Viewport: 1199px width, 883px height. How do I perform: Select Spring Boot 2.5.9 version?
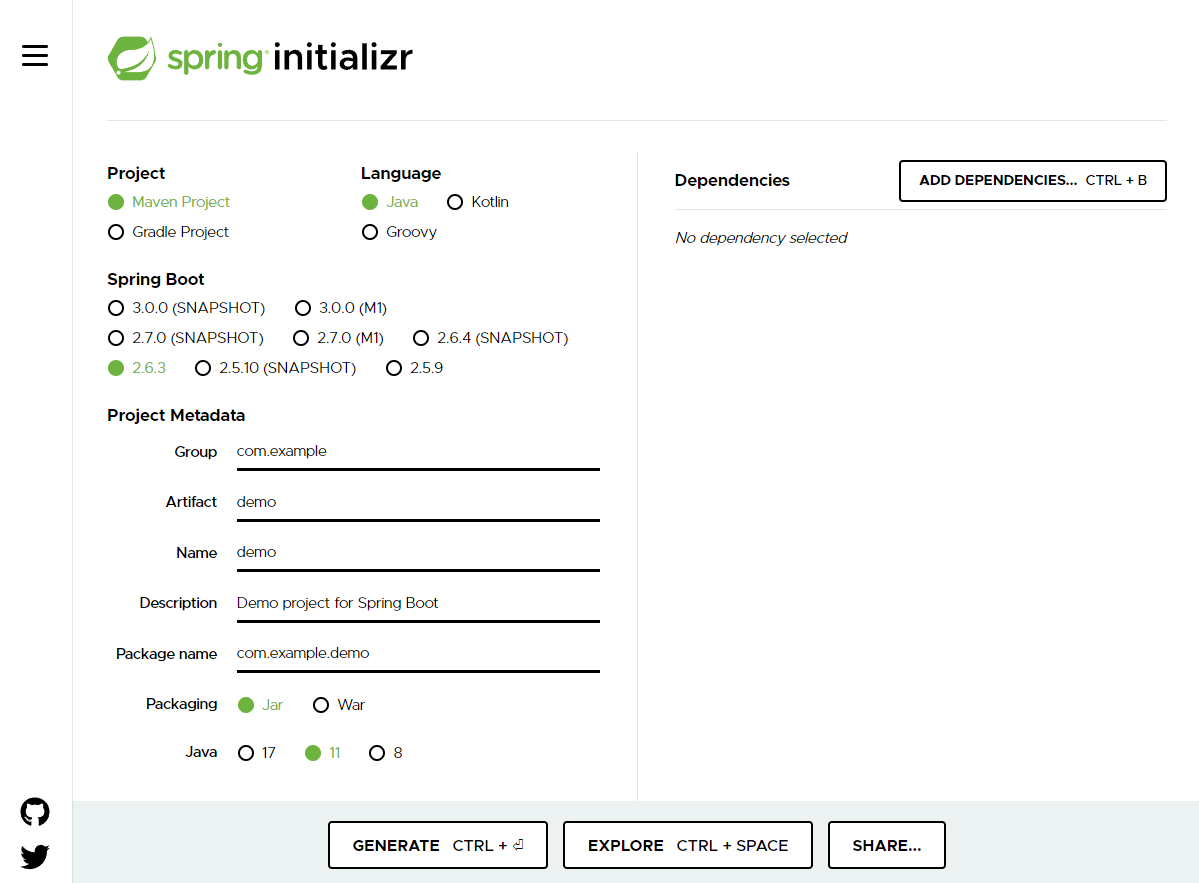click(414, 368)
